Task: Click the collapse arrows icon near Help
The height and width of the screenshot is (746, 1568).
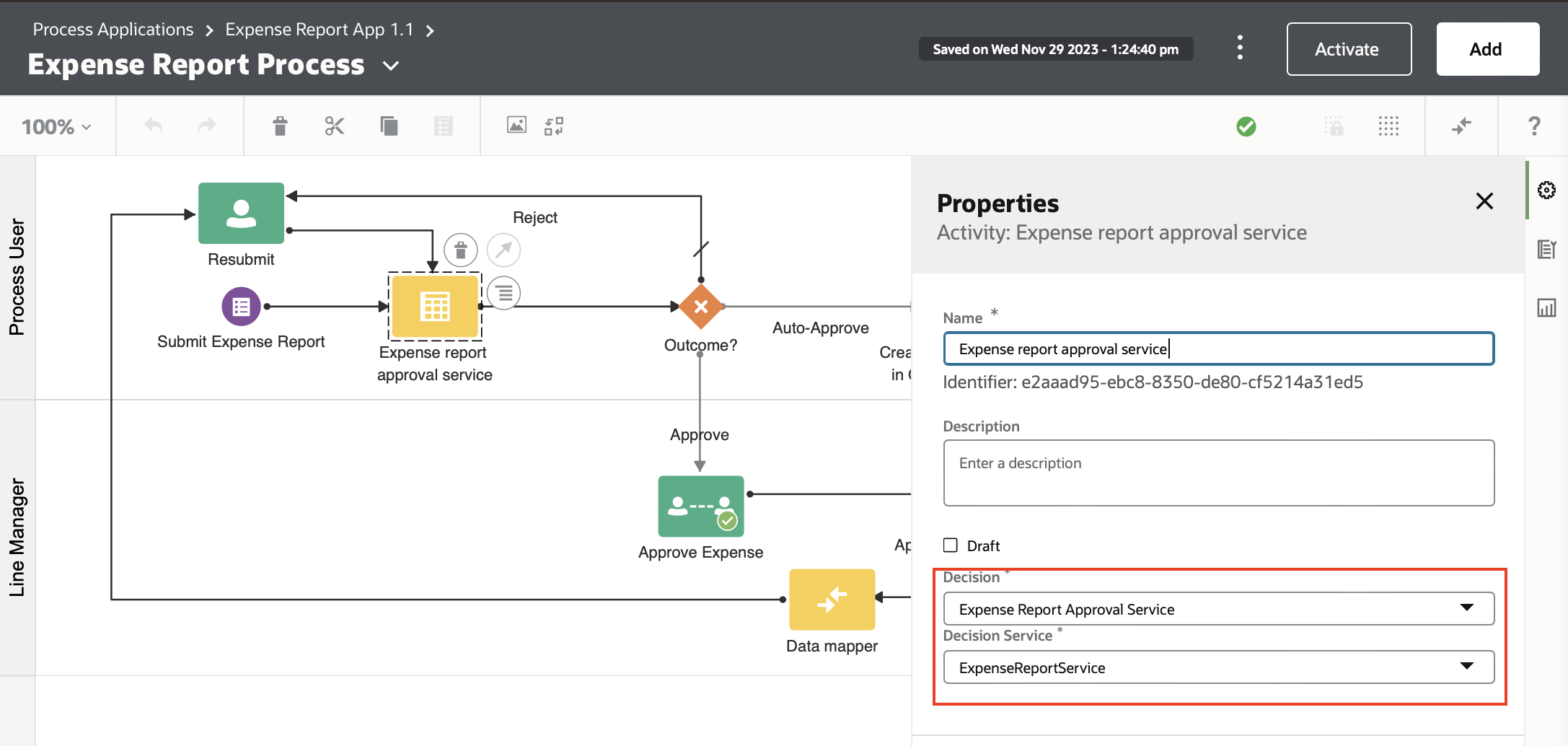Action: pyautogui.click(x=1461, y=126)
